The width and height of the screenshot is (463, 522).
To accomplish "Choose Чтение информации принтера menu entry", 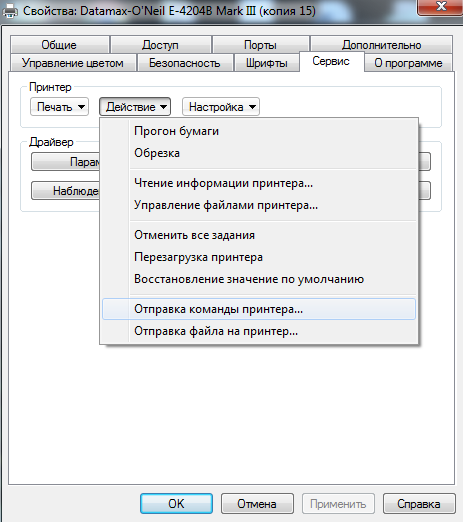I will pyautogui.click(x=259, y=183).
